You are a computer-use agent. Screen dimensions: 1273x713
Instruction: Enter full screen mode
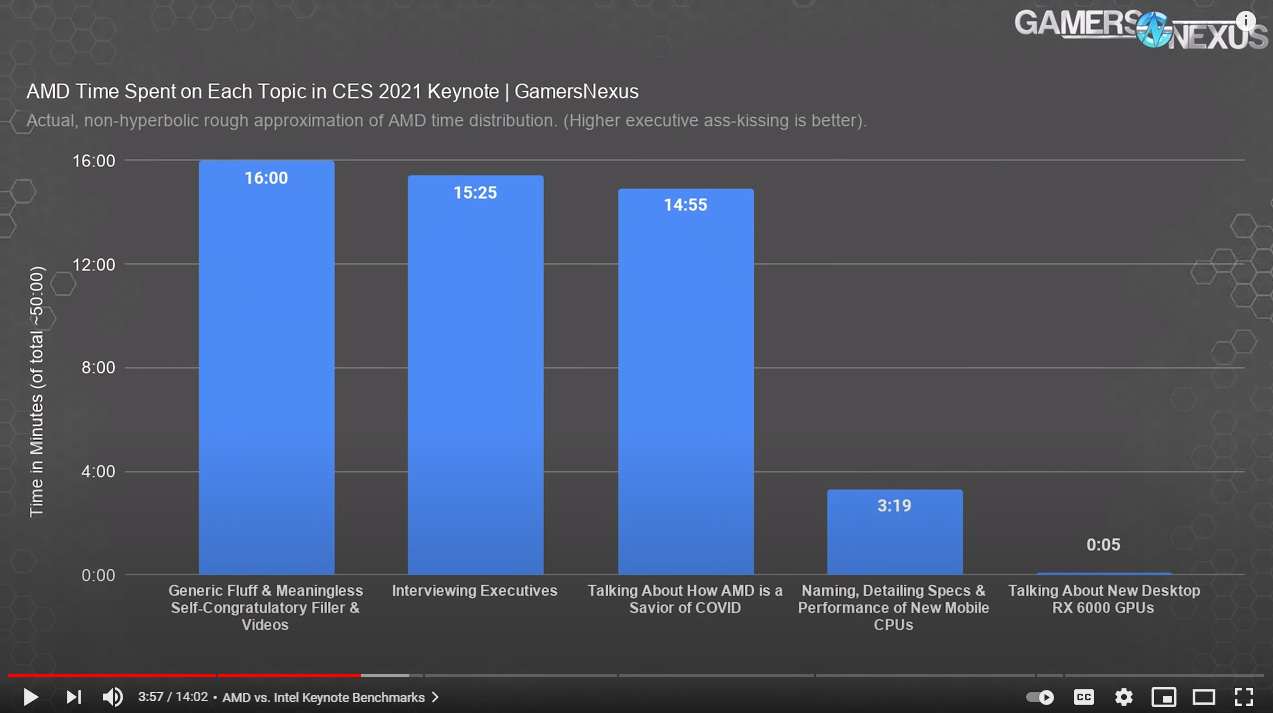tap(1244, 697)
